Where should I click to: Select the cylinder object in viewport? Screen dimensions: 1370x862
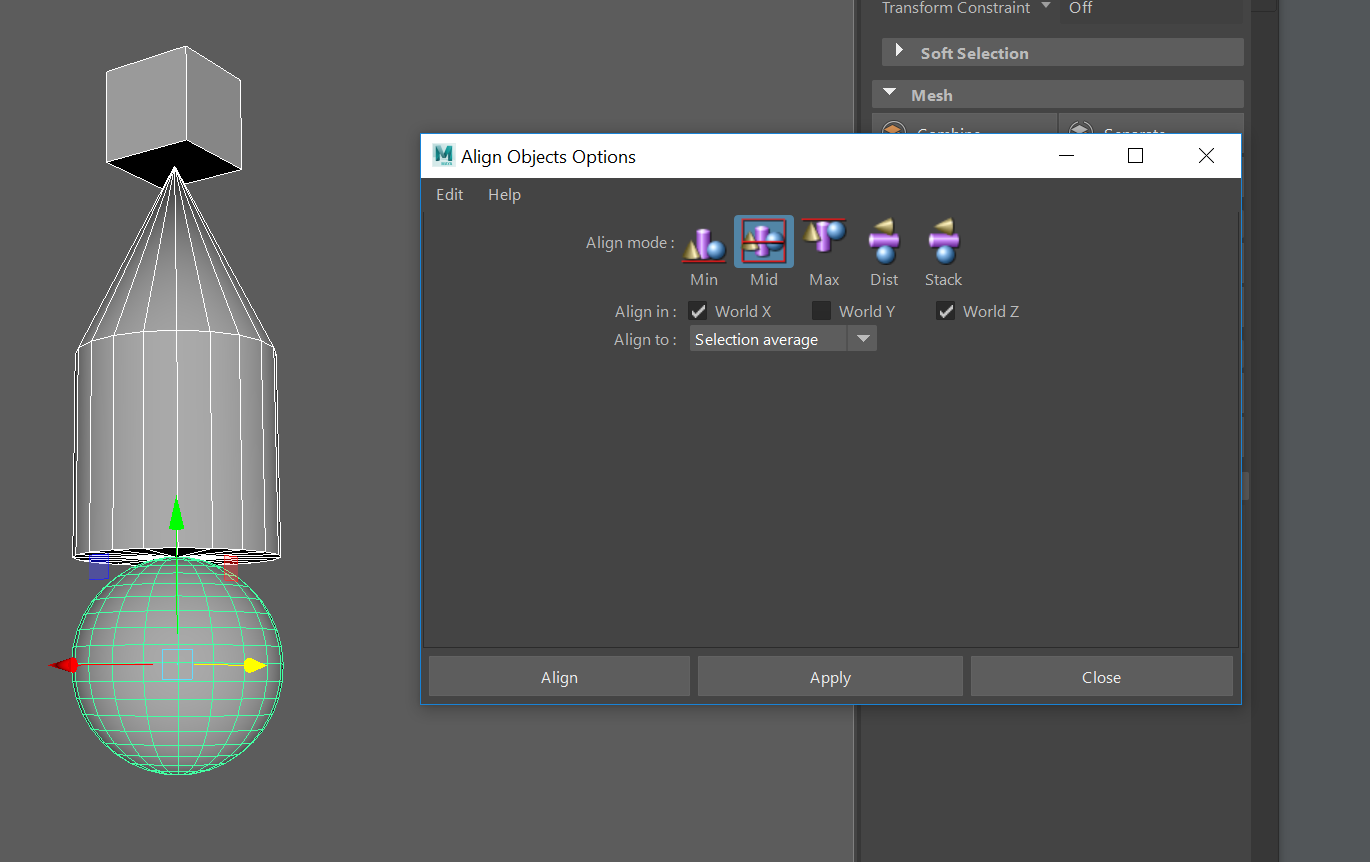(x=176, y=450)
